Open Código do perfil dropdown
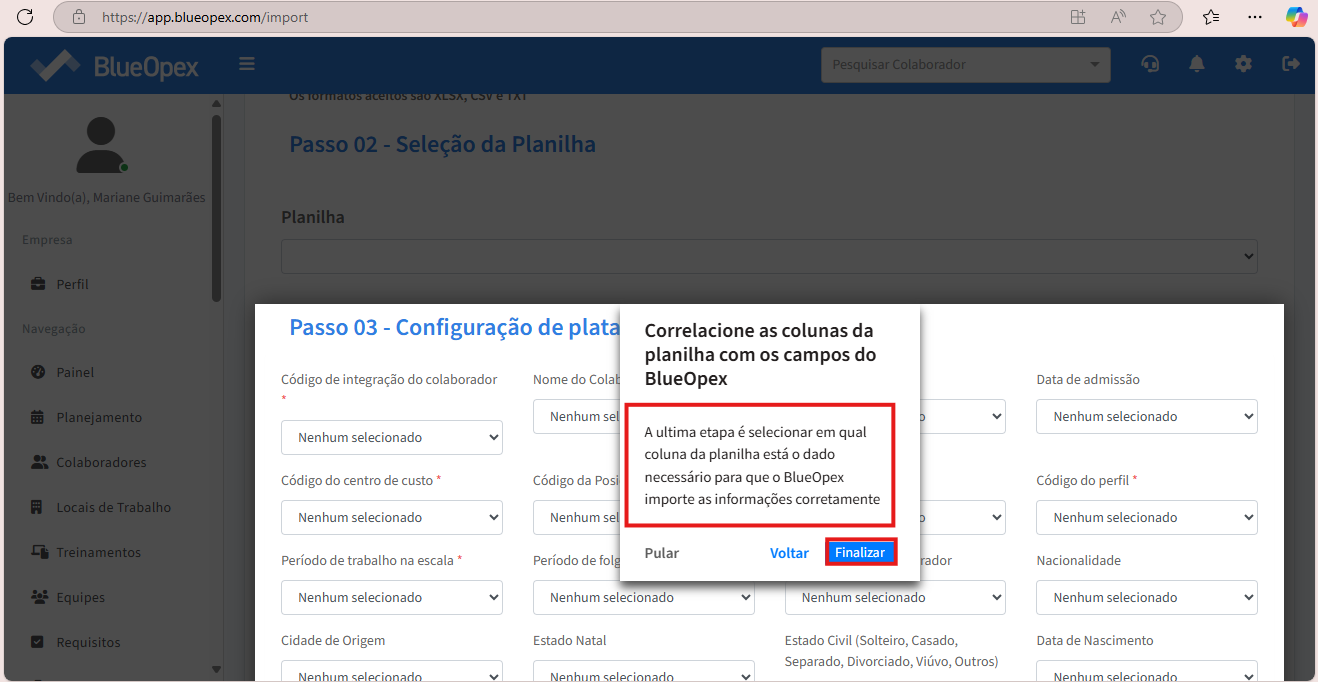Screen dimensions: 1318x682 tap(1147, 517)
